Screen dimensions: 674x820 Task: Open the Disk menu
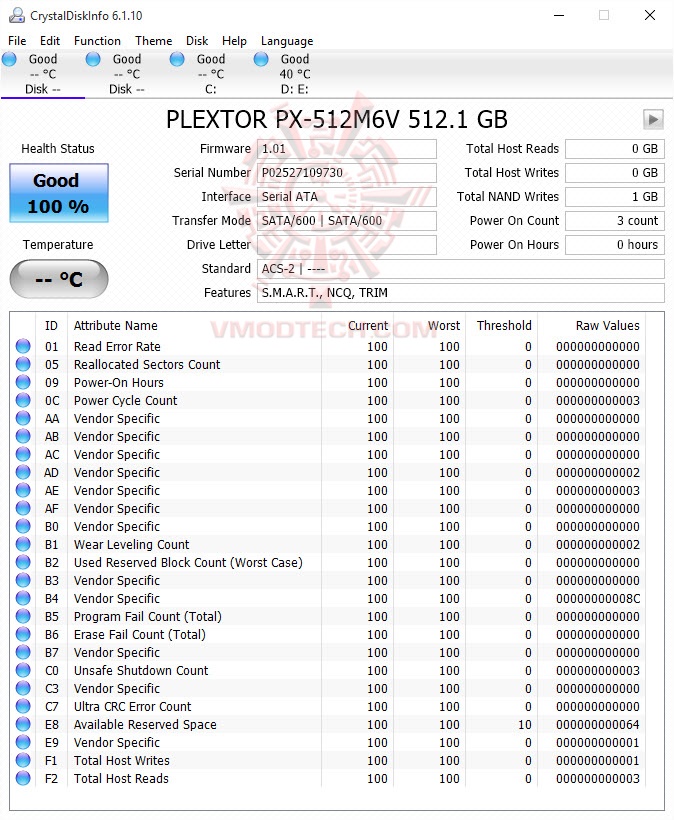[197, 41]
